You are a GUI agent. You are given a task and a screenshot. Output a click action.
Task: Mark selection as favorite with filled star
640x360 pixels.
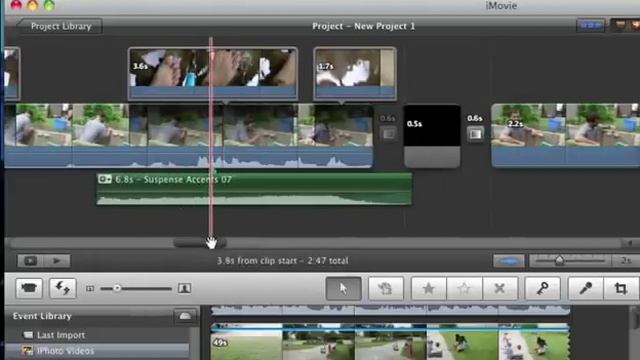(x=429, y=289)
